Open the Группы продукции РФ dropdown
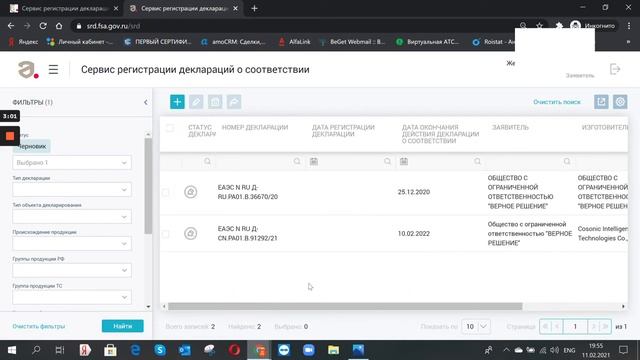The width and height of the screenshot is (640, 360). tap(72, 270)
